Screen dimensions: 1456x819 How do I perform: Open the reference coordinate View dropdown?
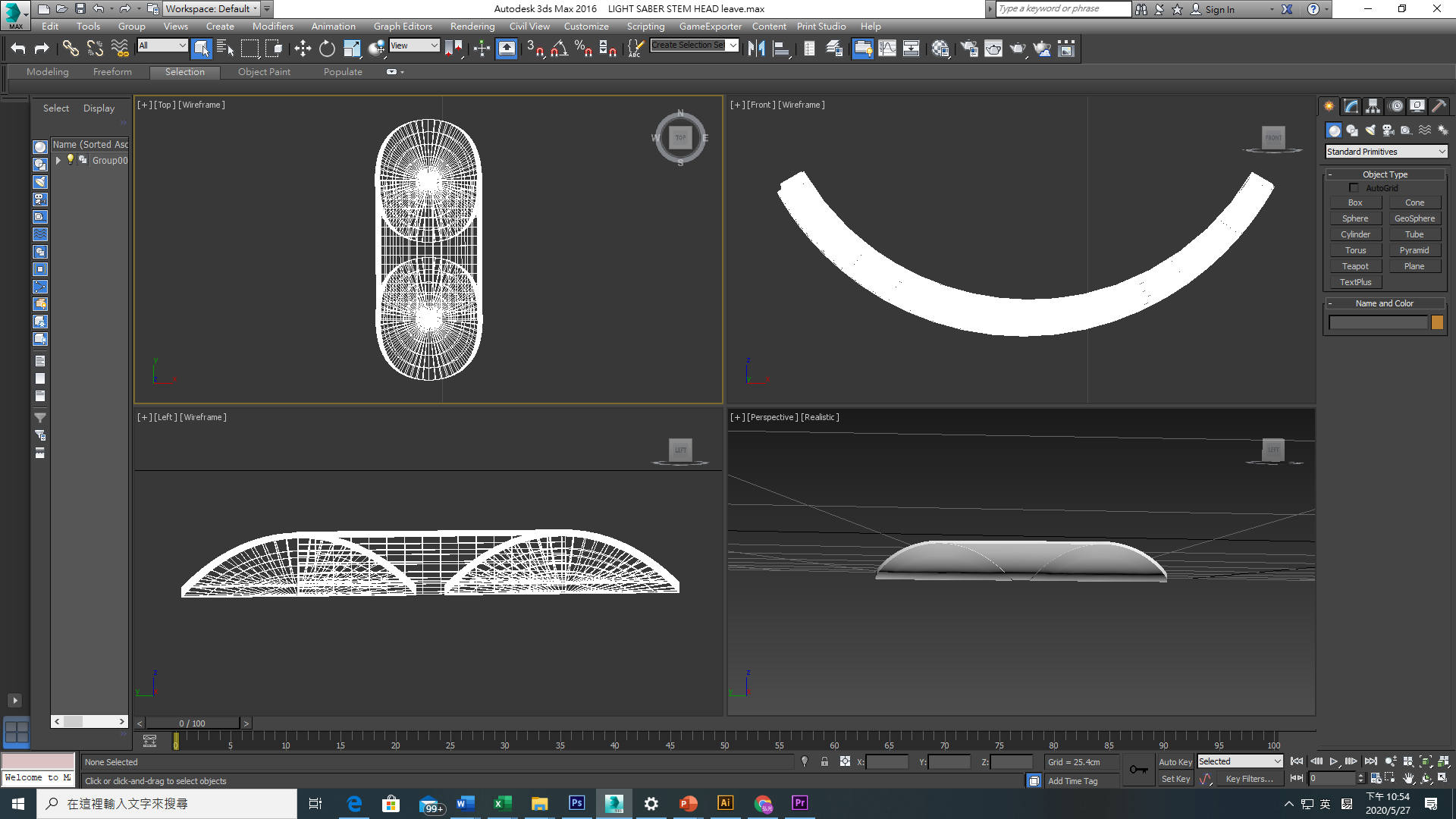pos(414,45)
